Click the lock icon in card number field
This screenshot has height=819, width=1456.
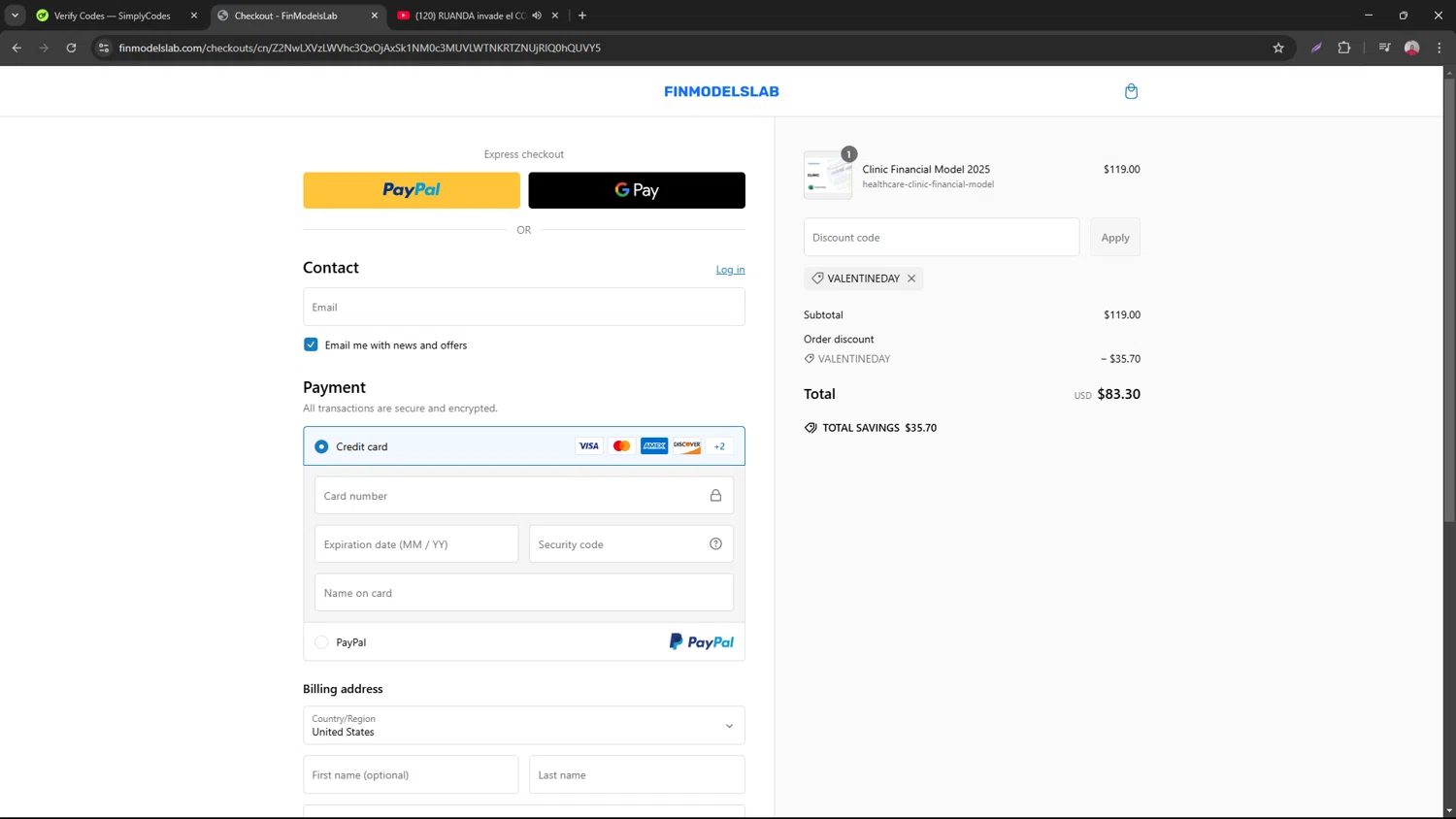(x=715, y=496)
